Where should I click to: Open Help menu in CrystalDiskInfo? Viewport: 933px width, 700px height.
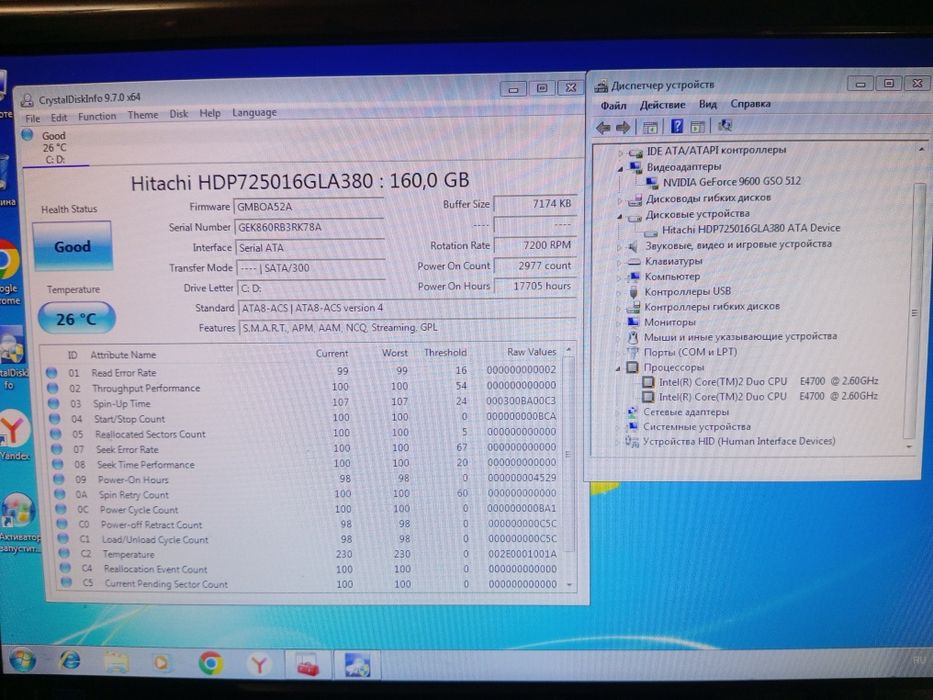coord(210,113)
